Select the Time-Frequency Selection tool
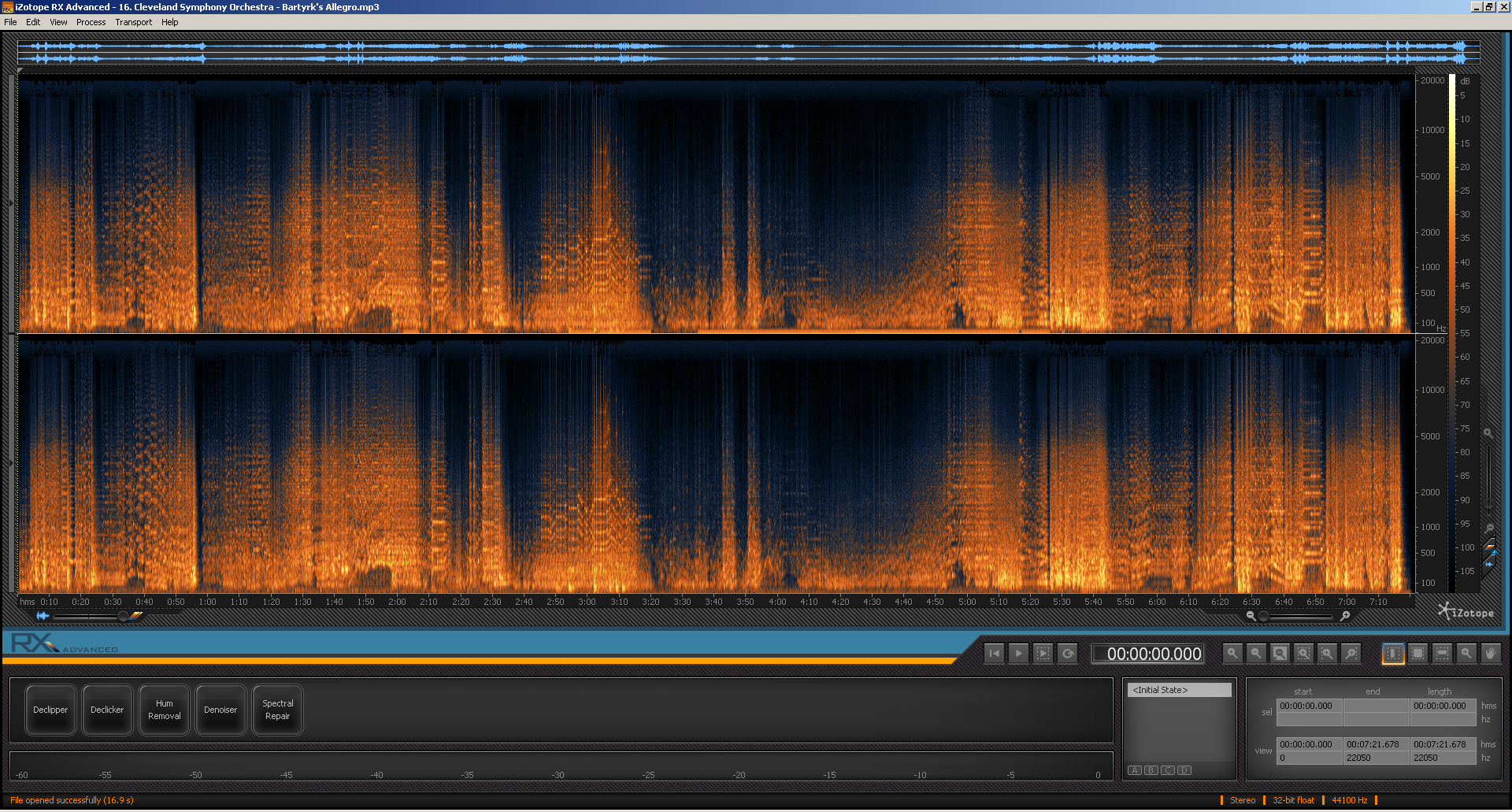The width and height of the screenshot is (1512, 812). coord(1417,653)
